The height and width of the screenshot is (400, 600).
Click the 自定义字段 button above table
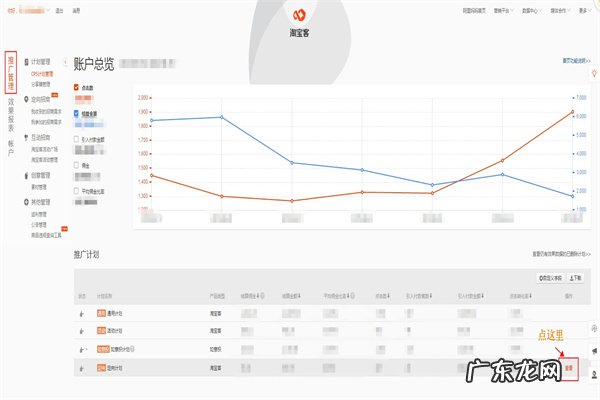(551, 278)
